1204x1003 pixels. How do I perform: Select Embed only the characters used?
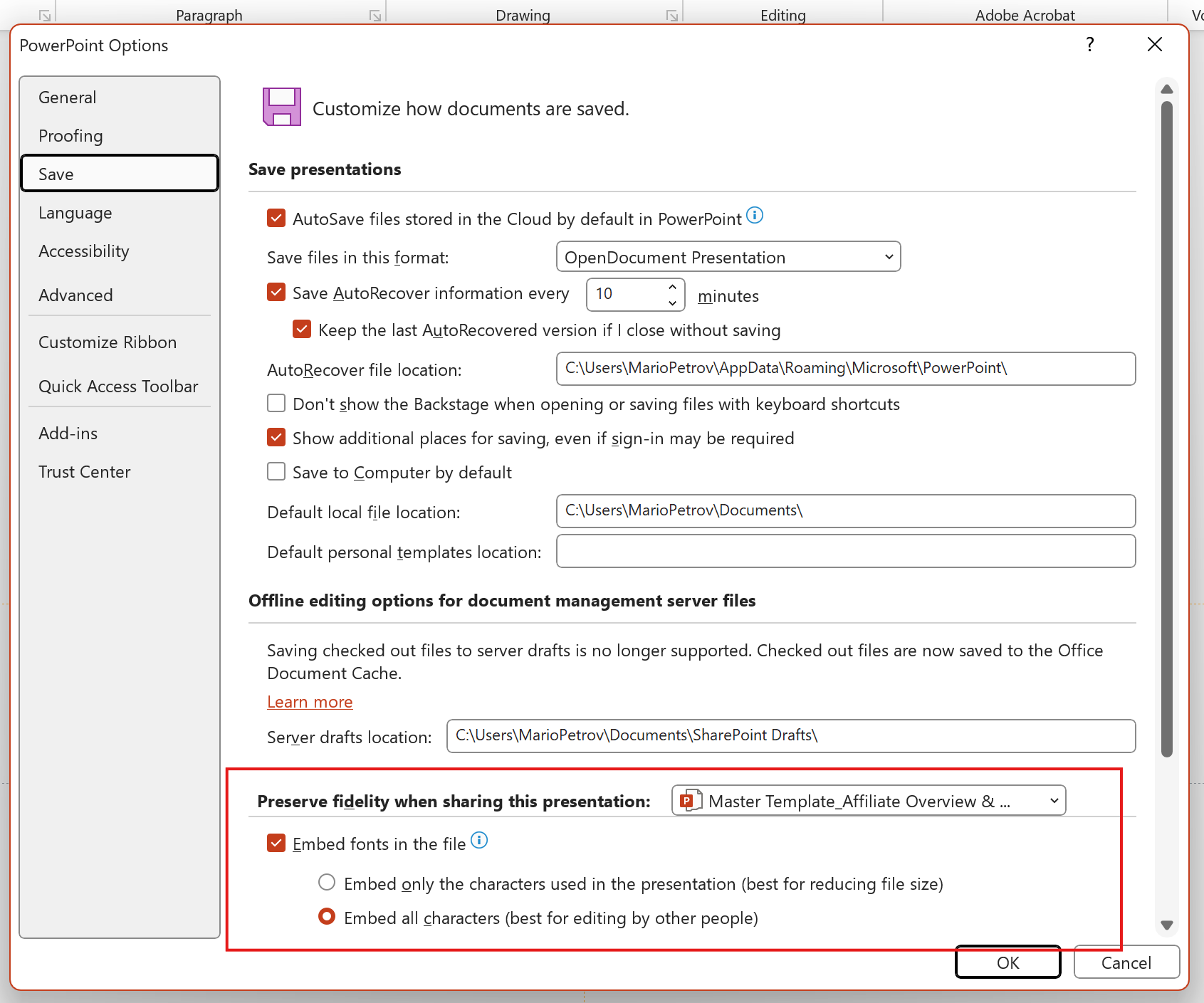point(327,883)
